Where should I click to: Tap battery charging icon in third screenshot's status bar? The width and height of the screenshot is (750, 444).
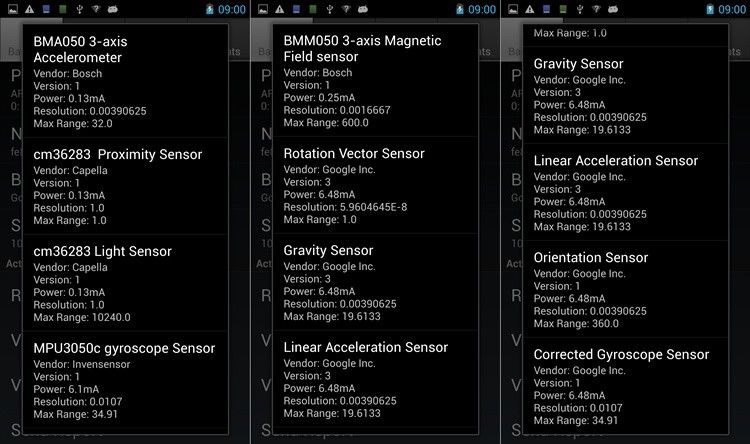coord(710,9)
